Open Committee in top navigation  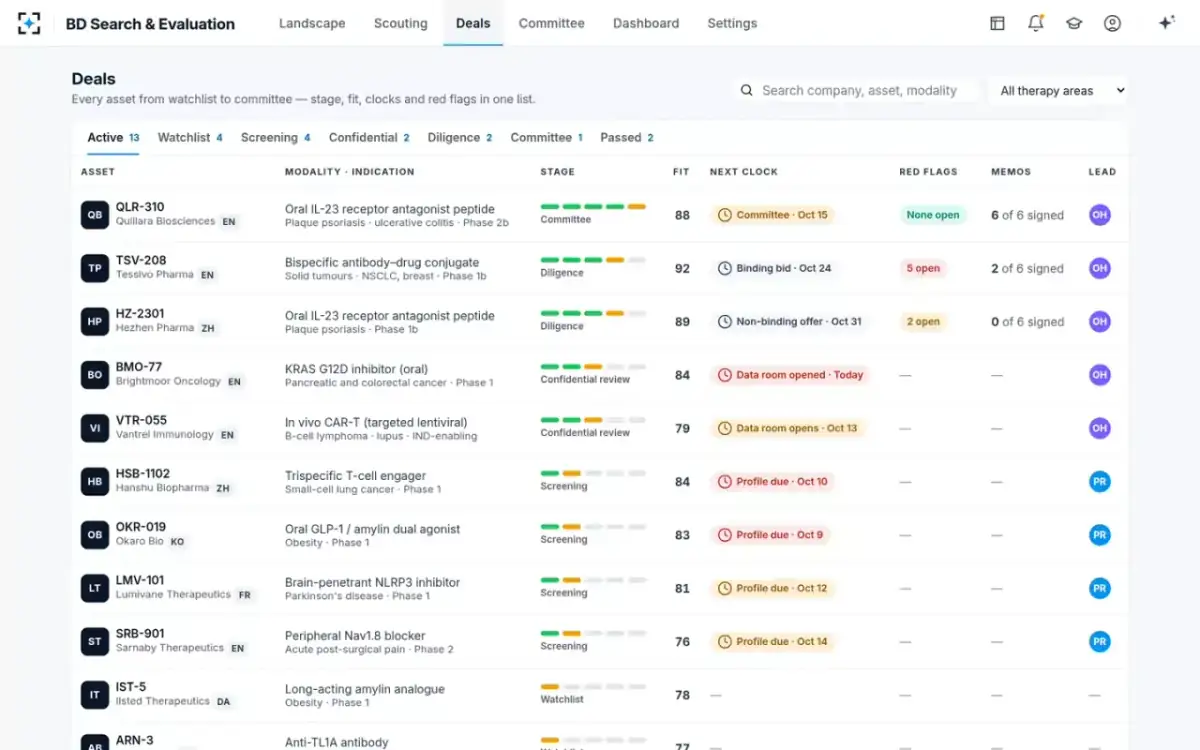tap(552, 23)
